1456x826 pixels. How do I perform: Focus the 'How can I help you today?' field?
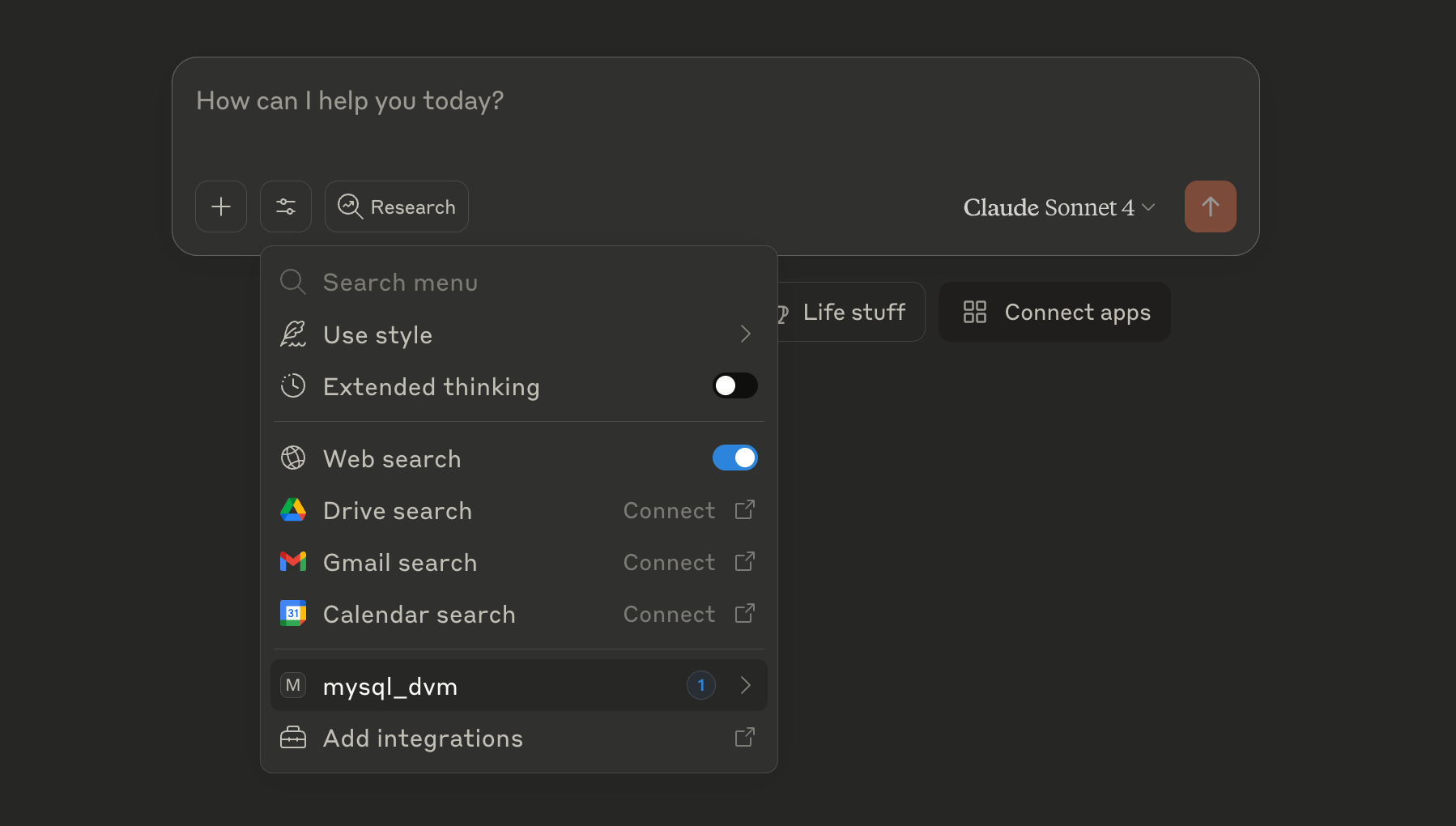tap(715, 100)
